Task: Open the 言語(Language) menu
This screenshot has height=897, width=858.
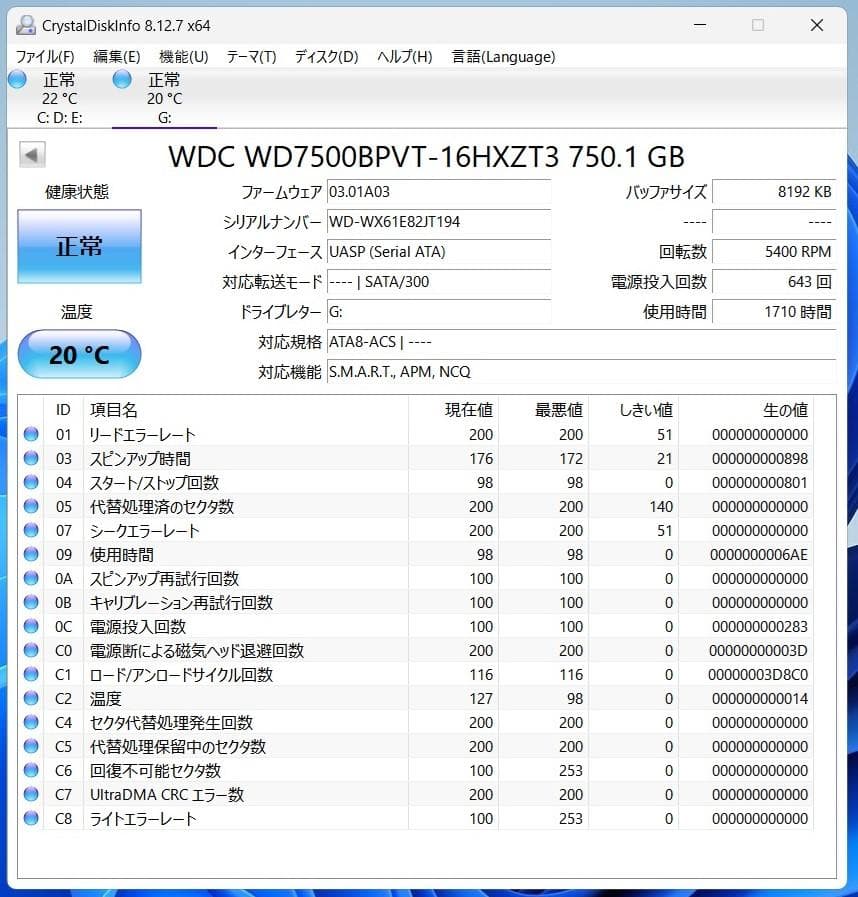Action: point(503,57)
